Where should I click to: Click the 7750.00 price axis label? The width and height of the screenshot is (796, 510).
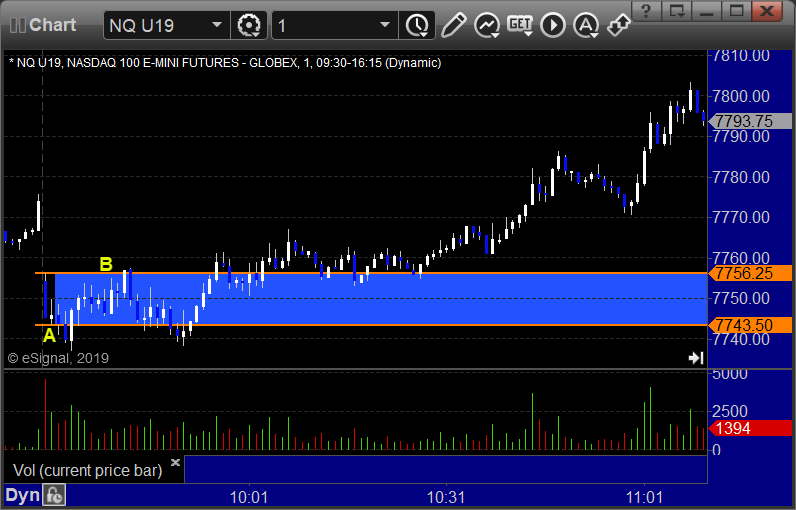[741, 298]
